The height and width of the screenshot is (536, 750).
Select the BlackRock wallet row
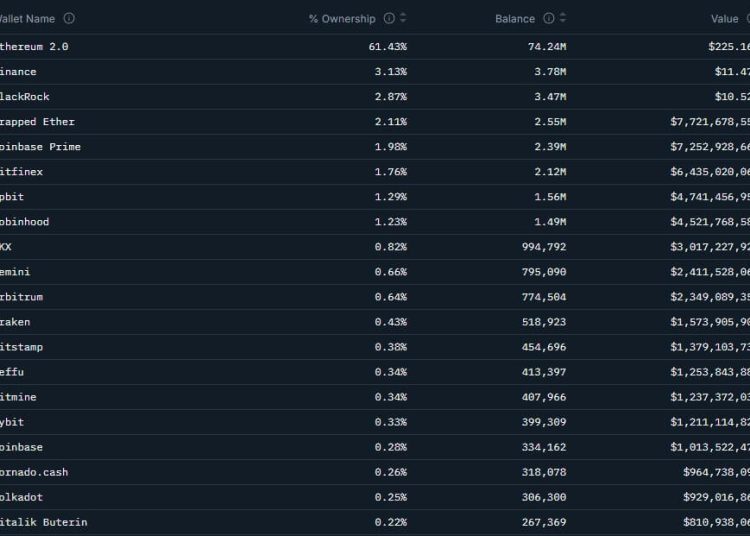[24, 97]
